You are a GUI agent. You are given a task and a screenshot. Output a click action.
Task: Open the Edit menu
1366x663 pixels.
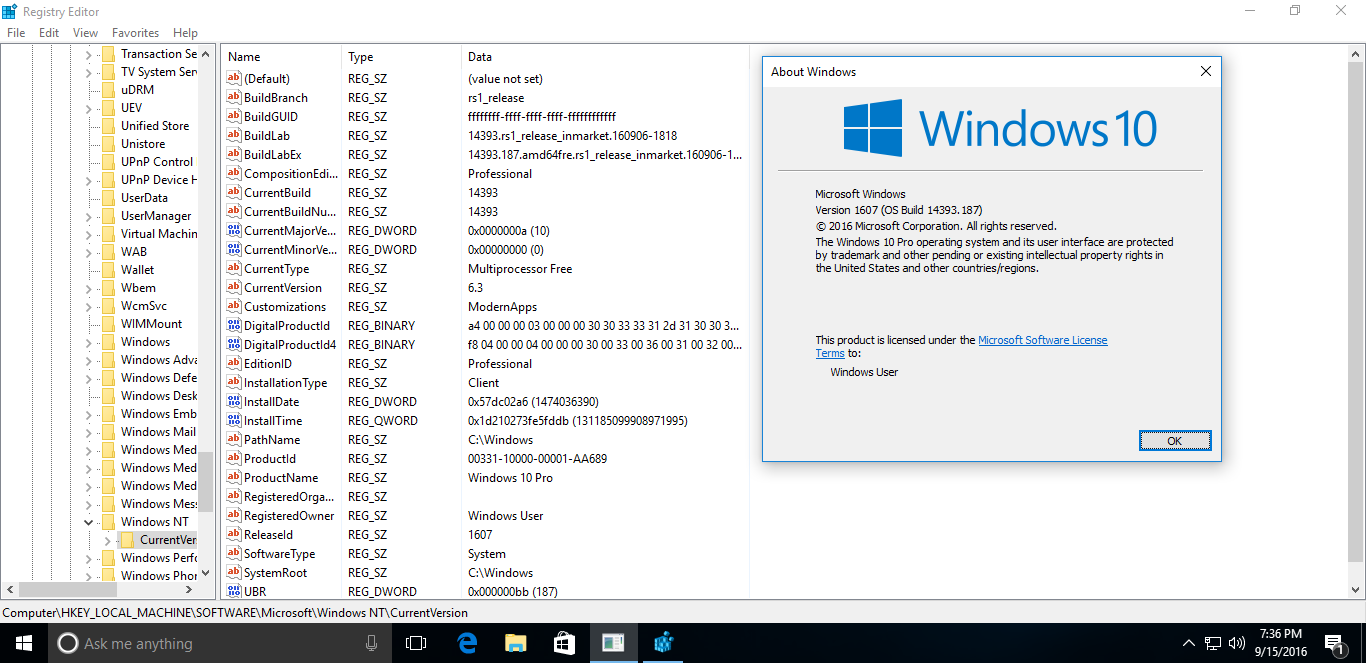pyautogui.click(x=49, y=33)
